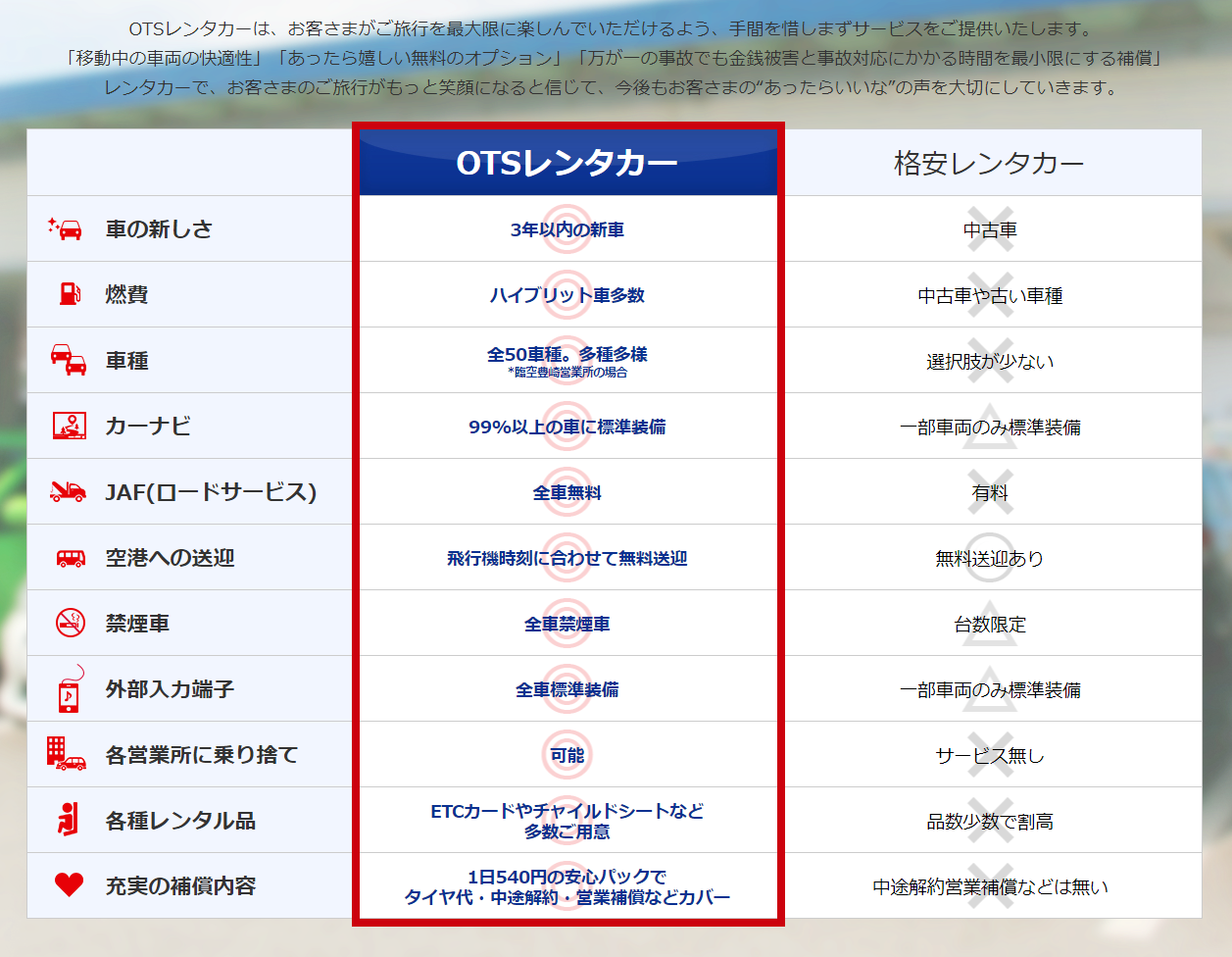The width and height of the screenshot is (1232, 957).
Task: Click the two-cars vehicle type icon
Action: click(69, 360)
